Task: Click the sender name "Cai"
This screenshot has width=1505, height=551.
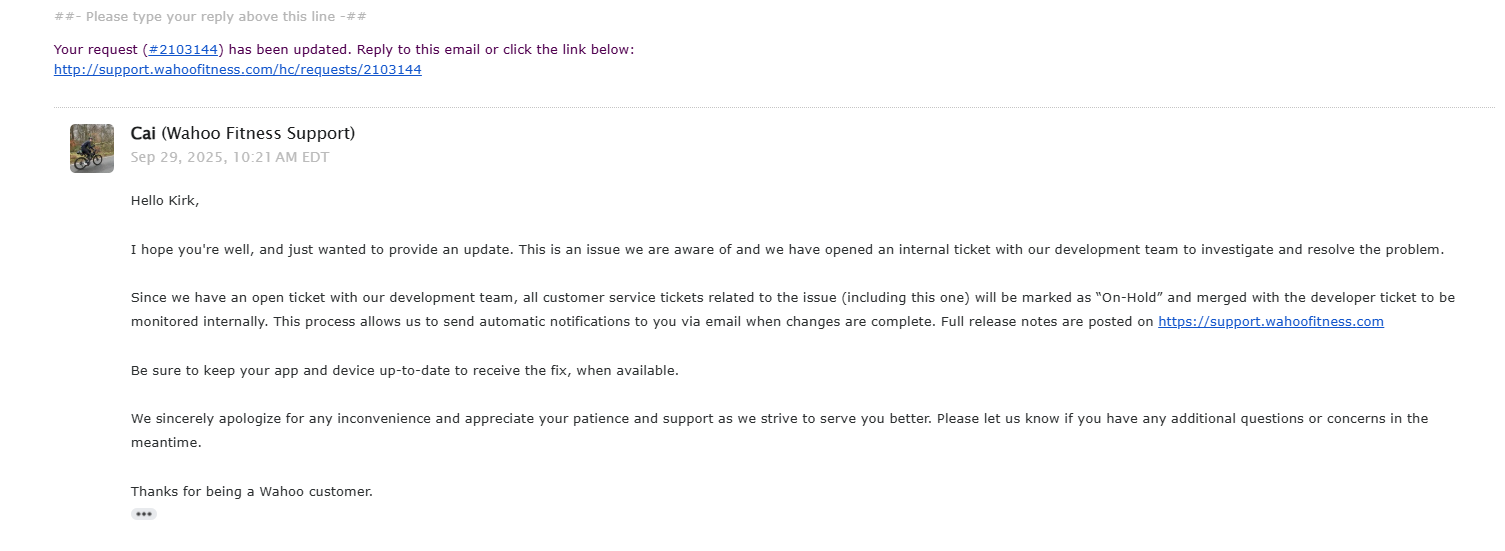Action: (143, 134)
